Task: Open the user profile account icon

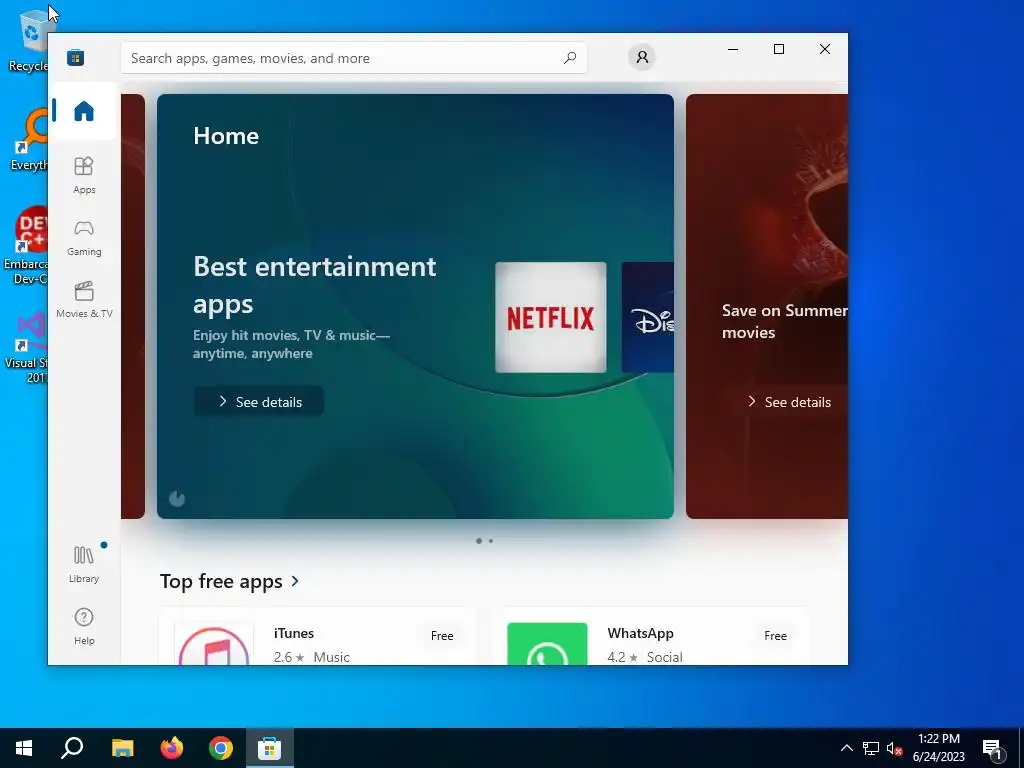Action: point(642,57)
